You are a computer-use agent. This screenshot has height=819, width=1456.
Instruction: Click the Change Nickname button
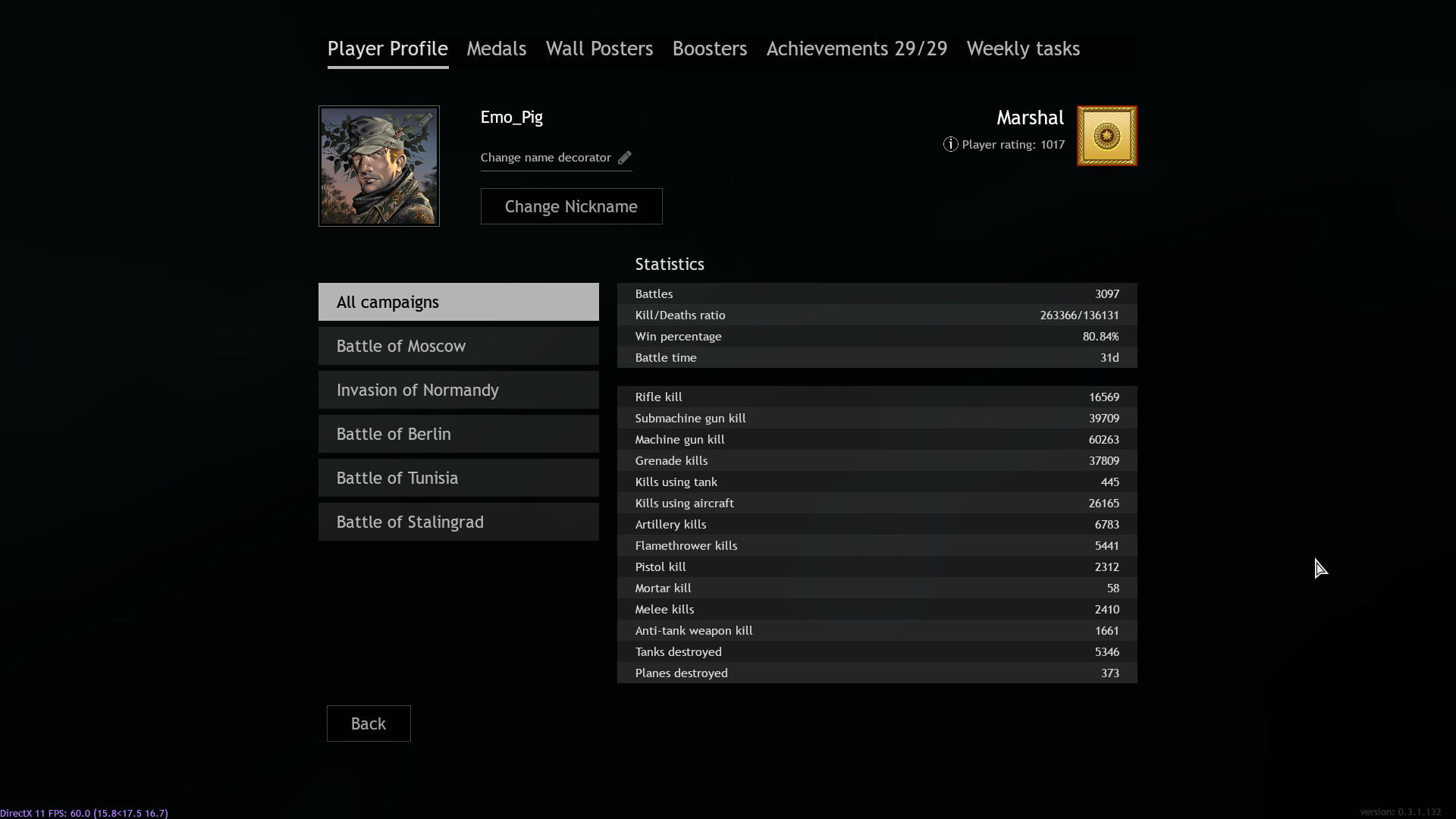click(x=571, y=206)
